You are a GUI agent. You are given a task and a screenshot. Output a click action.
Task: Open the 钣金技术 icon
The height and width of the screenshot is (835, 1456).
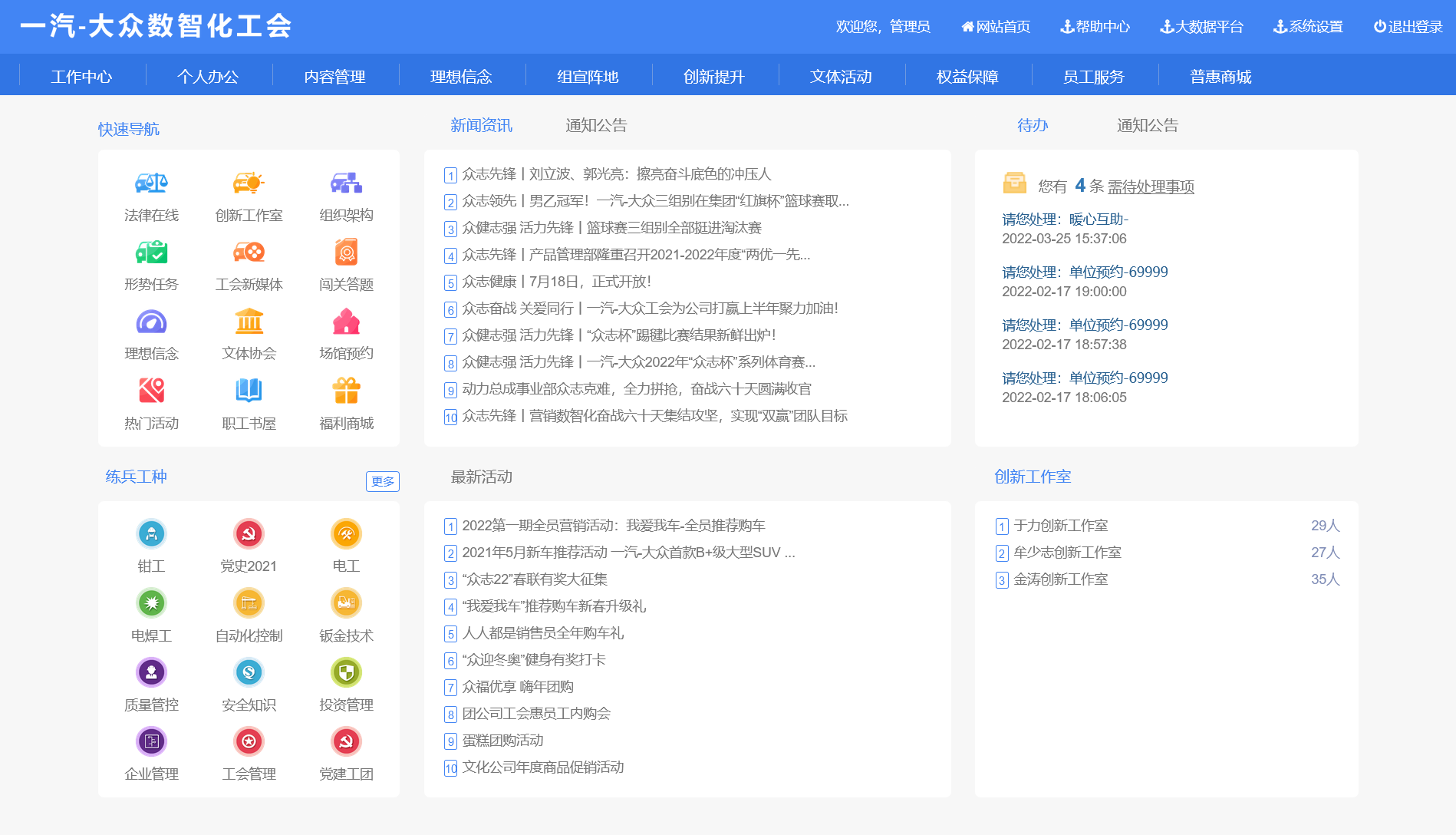coord(346,603)
